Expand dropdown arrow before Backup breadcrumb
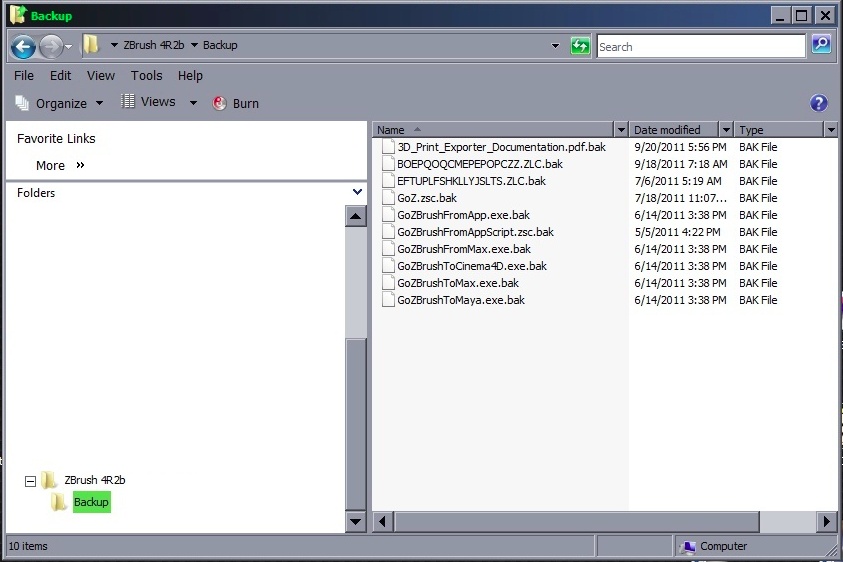 tap(194, 45)
